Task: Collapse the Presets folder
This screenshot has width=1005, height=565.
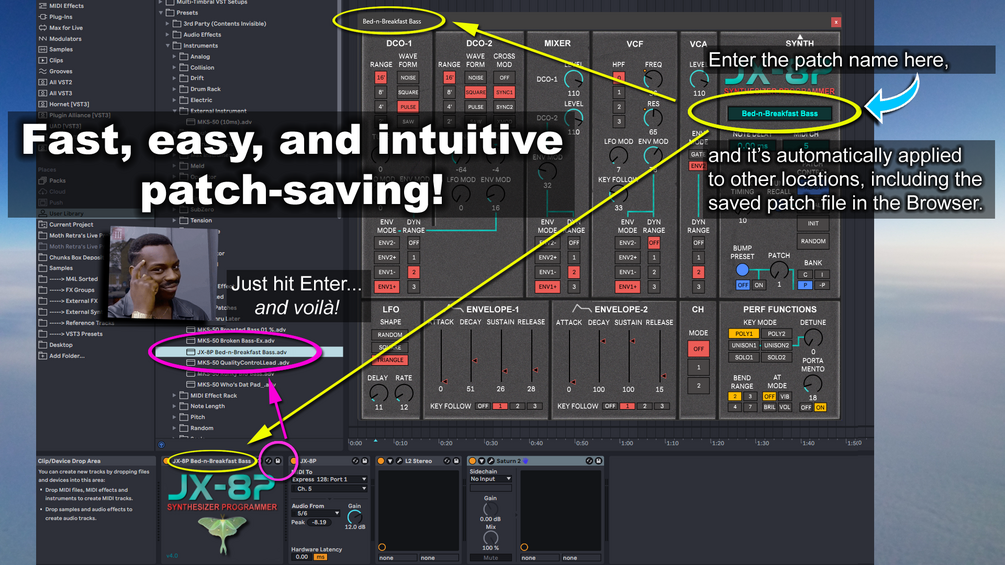Action: (x=162, y=13)
